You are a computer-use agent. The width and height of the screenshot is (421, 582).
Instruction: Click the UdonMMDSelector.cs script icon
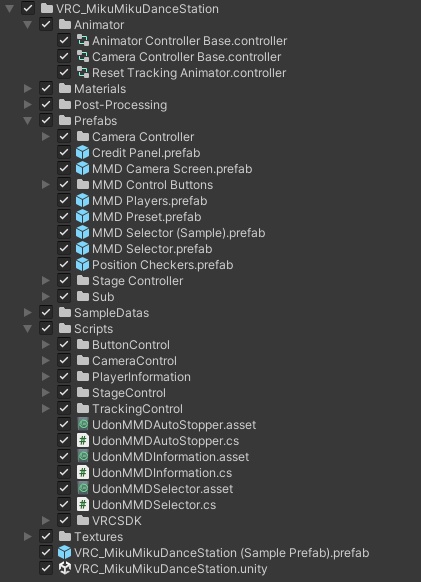83,504
